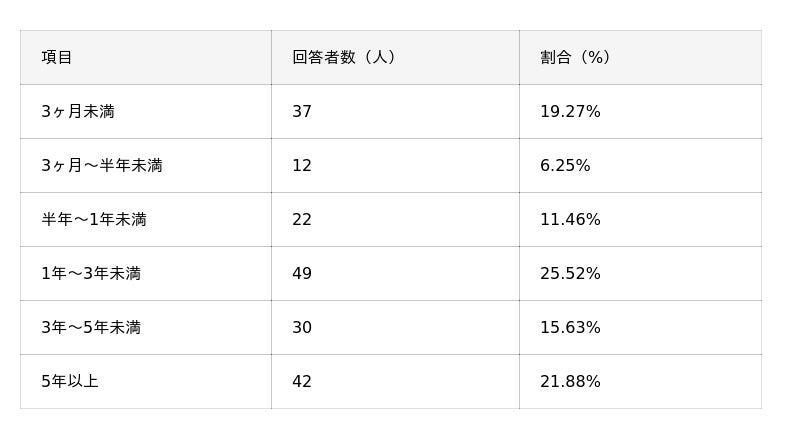Select the 15.63% percentage cell
This screenshot has width=800, height=439.
[570, 328]
